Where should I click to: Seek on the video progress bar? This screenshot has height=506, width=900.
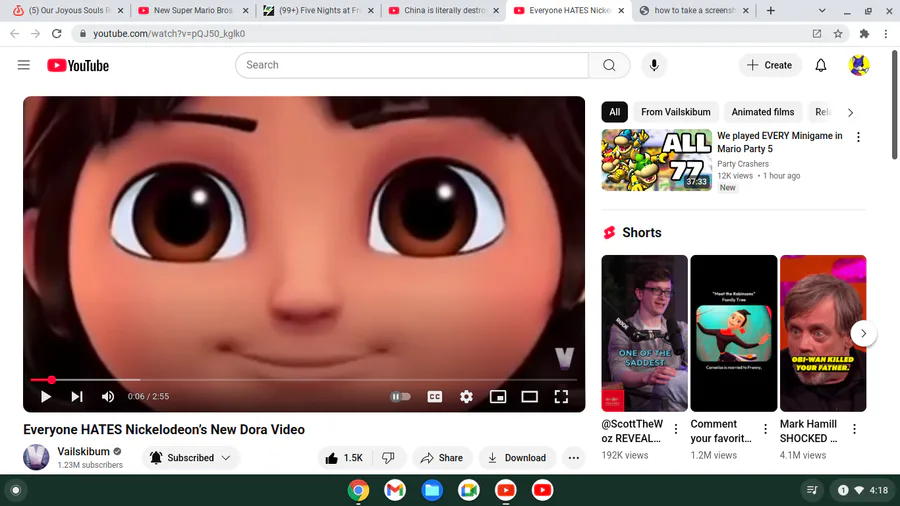point(304,380)
